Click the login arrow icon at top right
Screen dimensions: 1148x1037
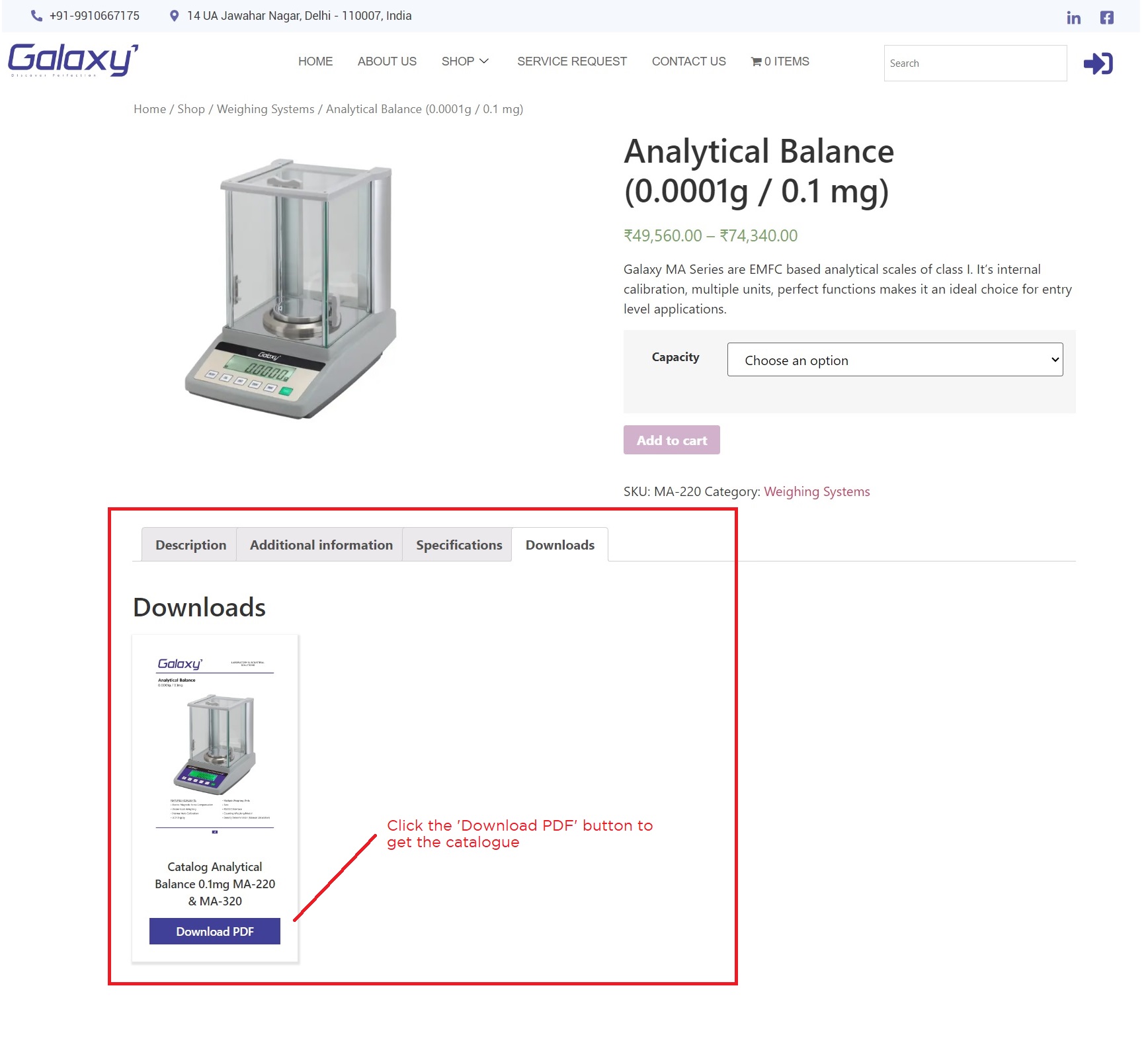pos(1098,63)
